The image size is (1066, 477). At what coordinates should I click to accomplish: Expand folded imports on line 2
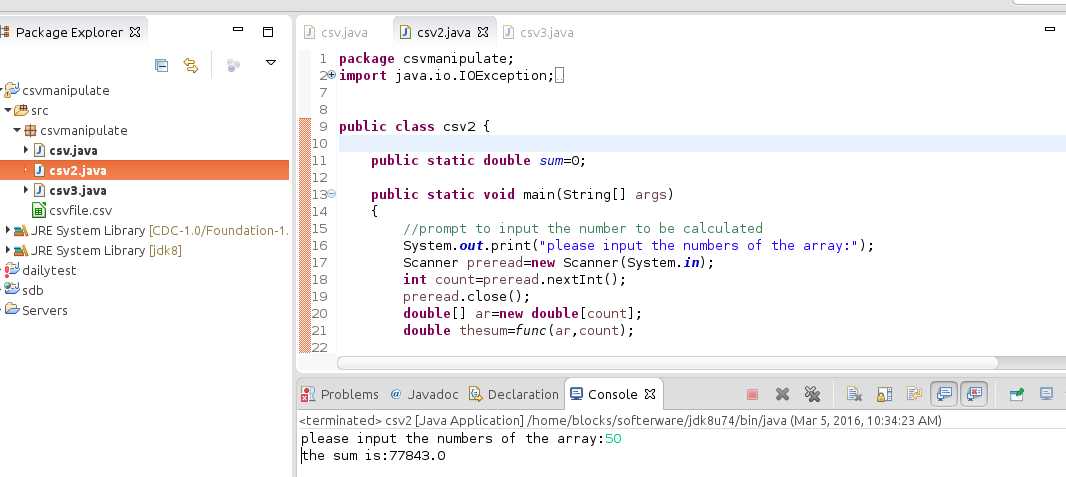tap(332, 75)
